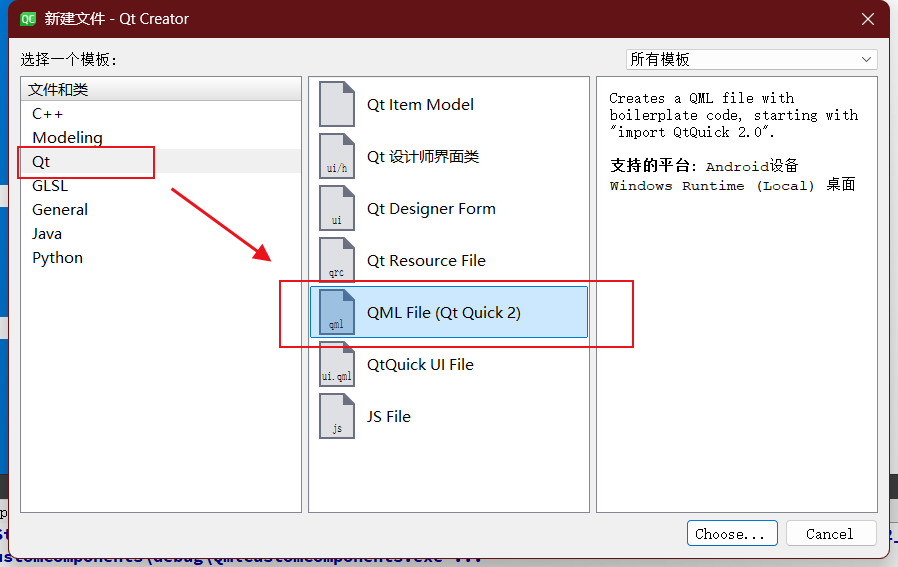The image size is (898, 567).
Task: Click the Qt Item Model file icon
Action: [x=337, y=104]
